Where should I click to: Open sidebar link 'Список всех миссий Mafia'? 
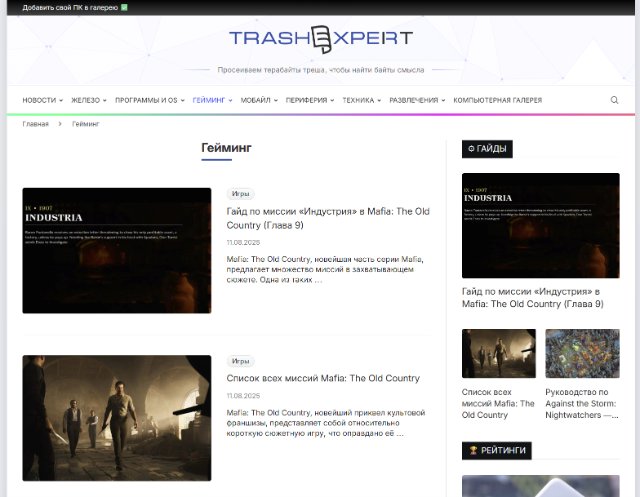pos(498,404)
